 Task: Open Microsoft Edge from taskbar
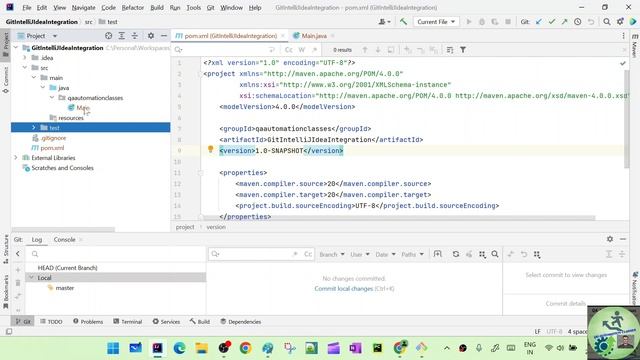(179, 348)
